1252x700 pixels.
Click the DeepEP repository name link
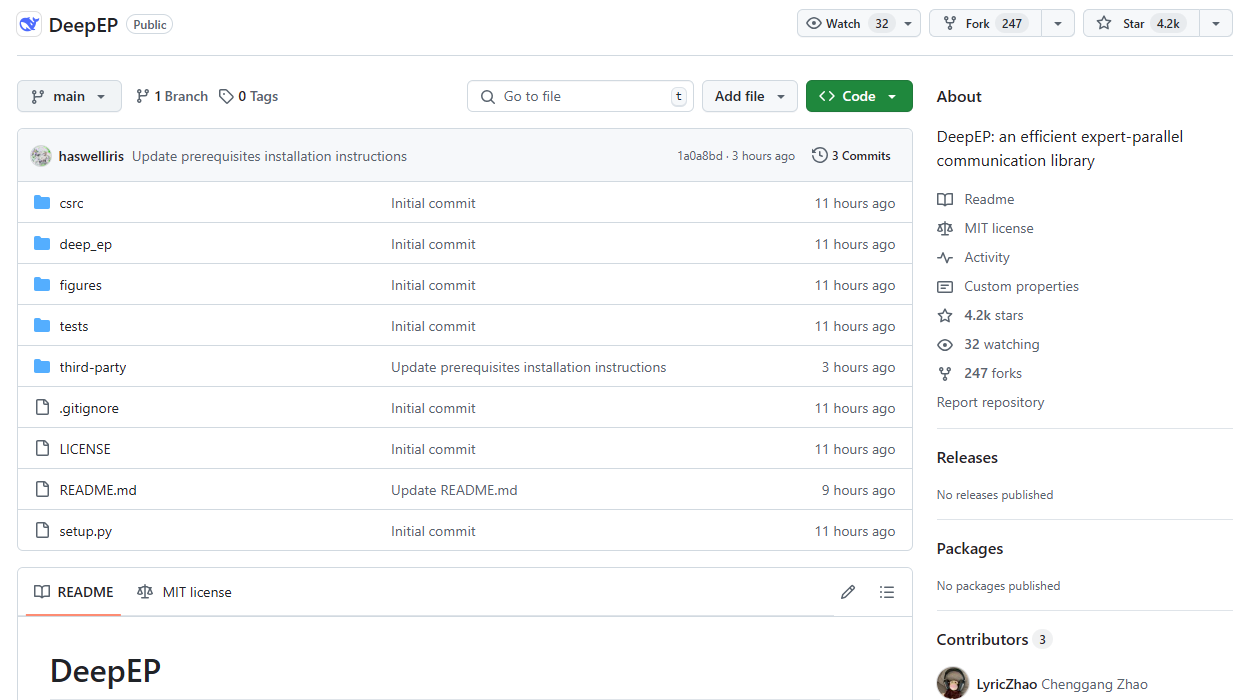85,24
